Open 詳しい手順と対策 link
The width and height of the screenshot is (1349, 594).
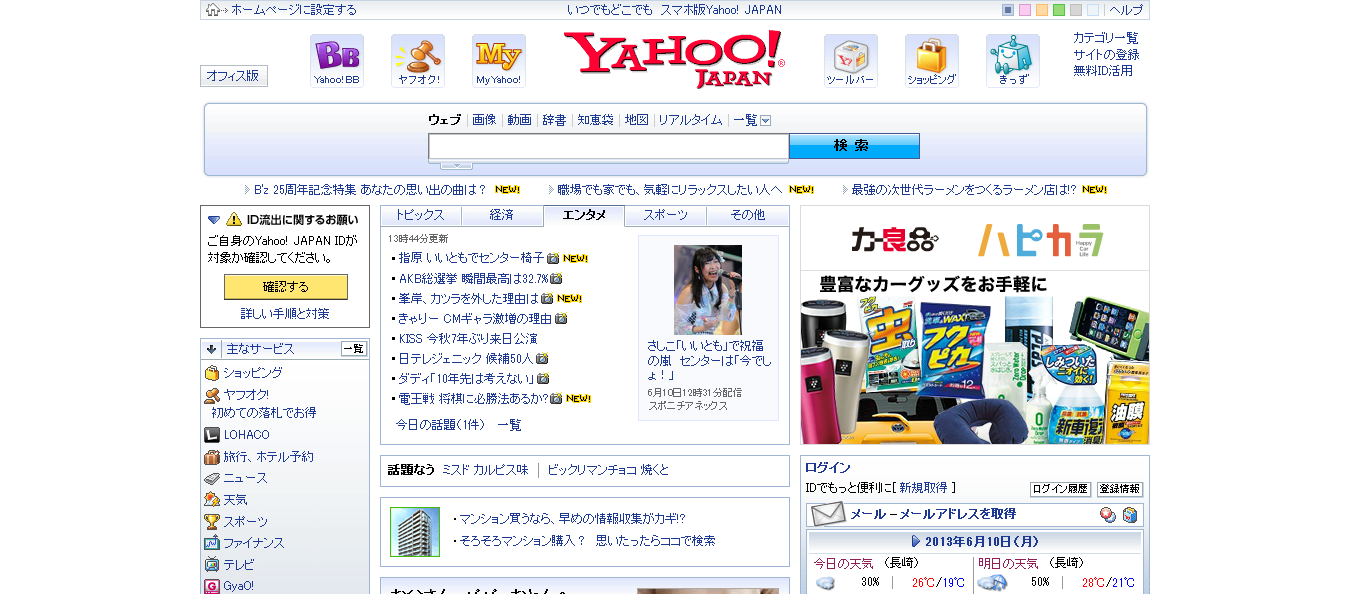pos(285,314)
